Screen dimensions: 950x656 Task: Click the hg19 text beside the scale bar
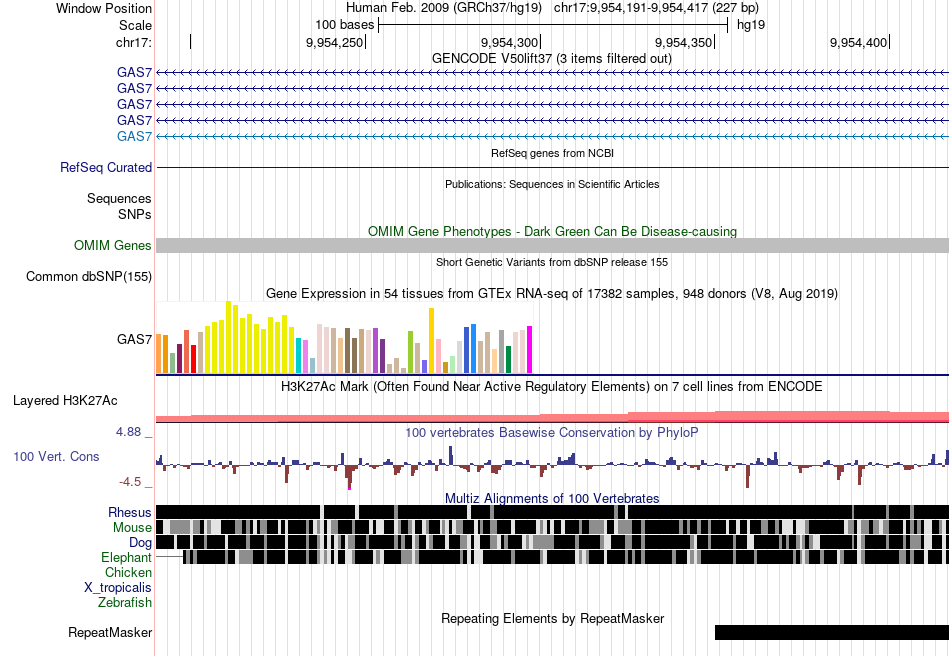(751, 25)
